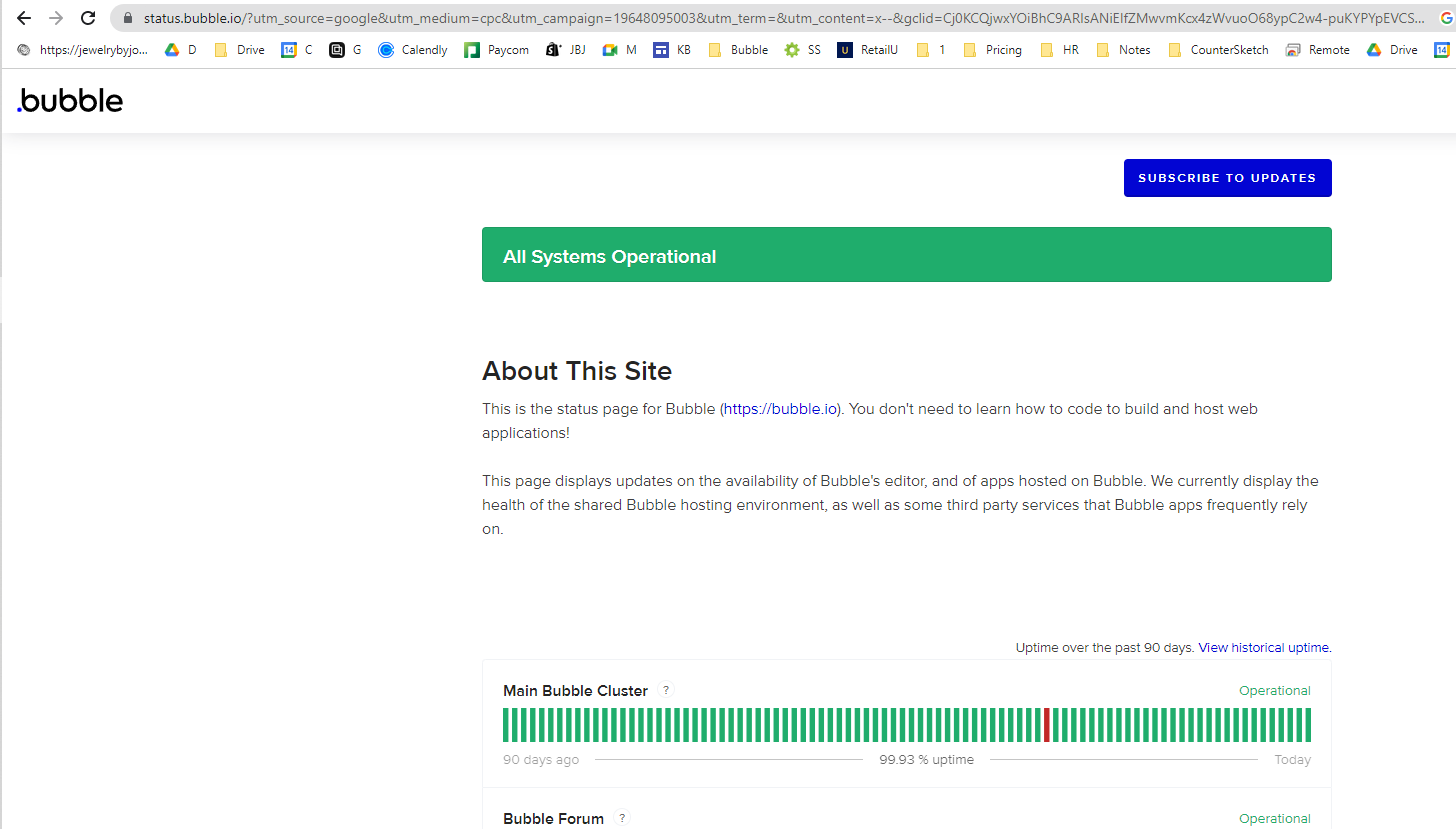Expand the Pricing bookmark folder
This screenshot has height=829, width=1456.
coord(993,50)
